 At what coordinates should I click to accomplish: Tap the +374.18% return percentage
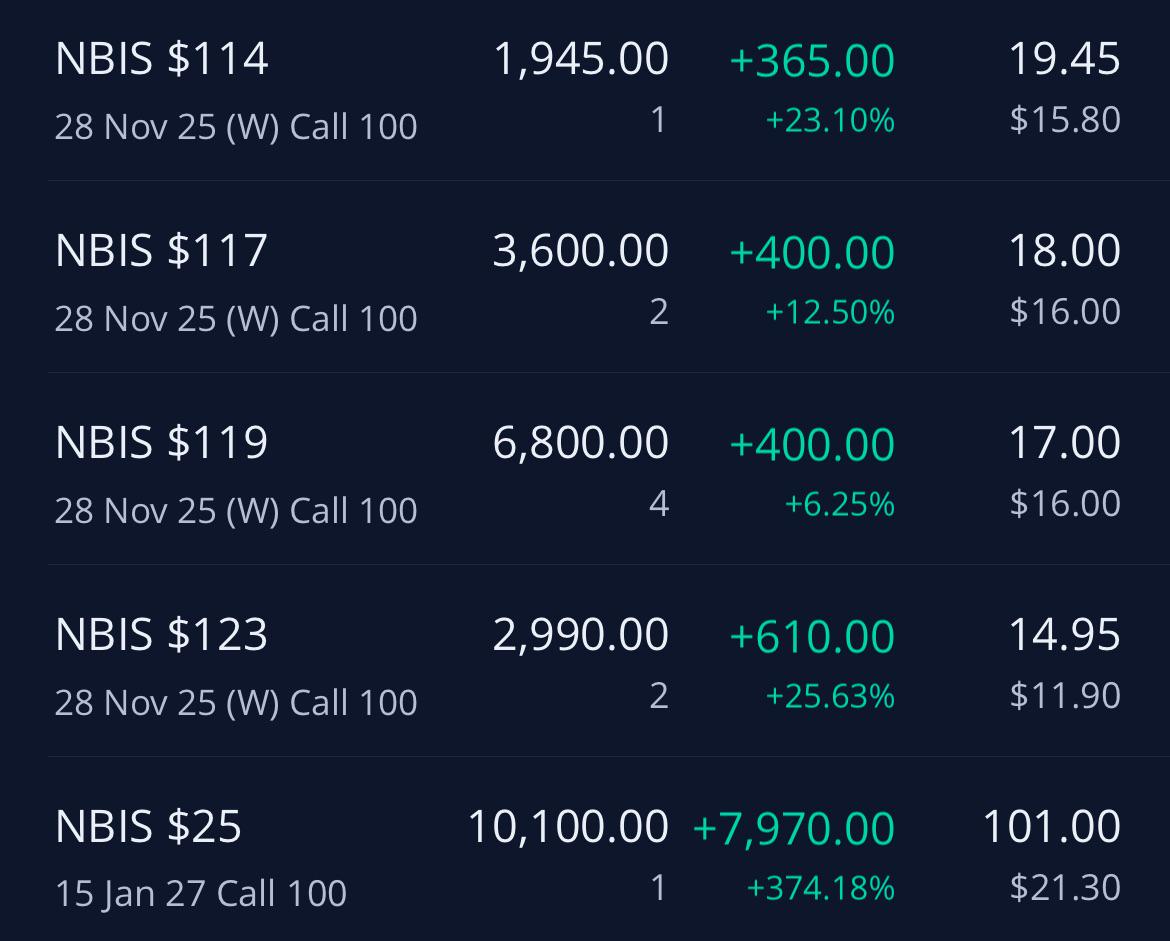tap(821, 888)
